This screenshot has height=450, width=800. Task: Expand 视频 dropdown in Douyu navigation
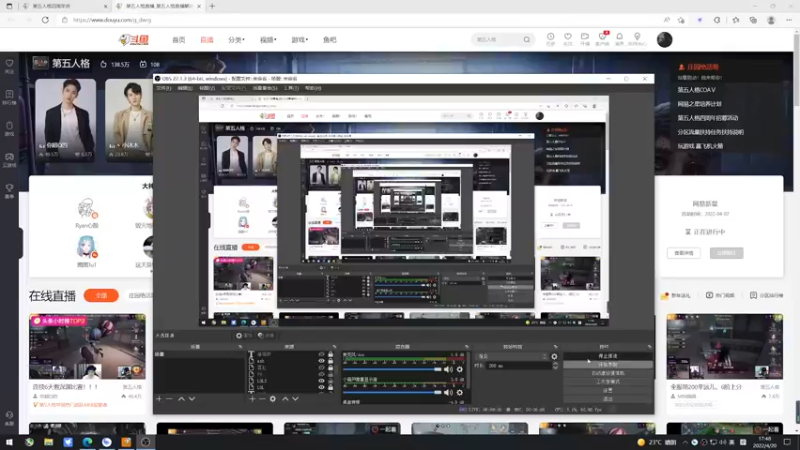coord(268,39)
